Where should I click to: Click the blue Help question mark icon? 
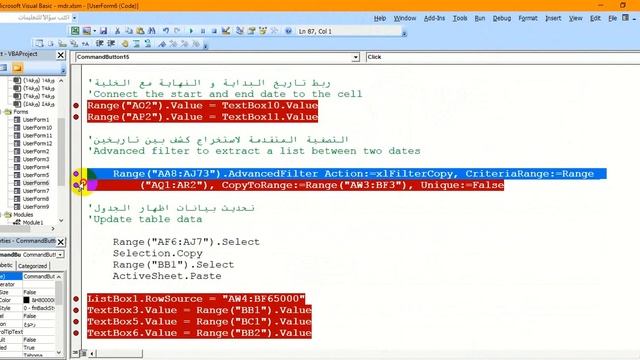point(288,31)
